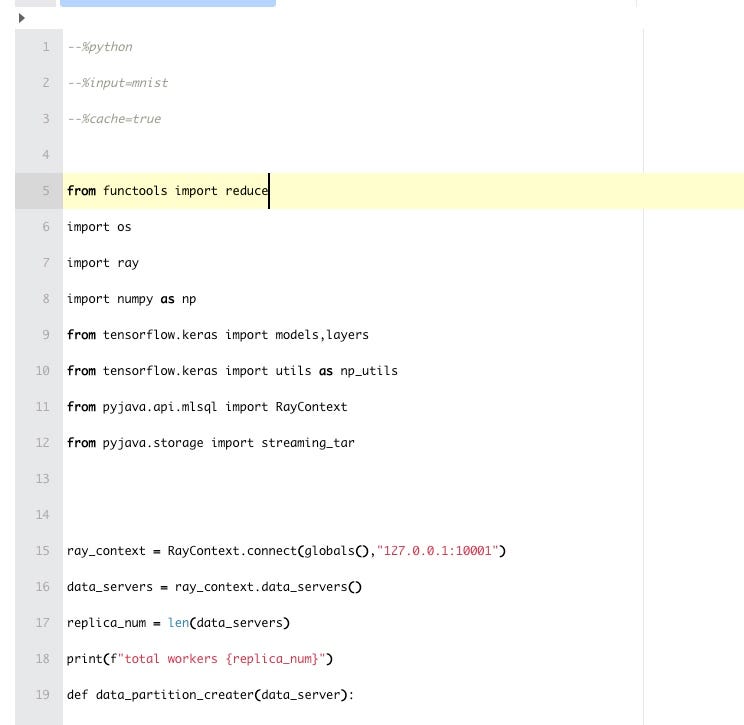The width and height of the screenshot is (744, 725).
Task: Click the 'import streaming_tar' line
Action: [211, 443]
